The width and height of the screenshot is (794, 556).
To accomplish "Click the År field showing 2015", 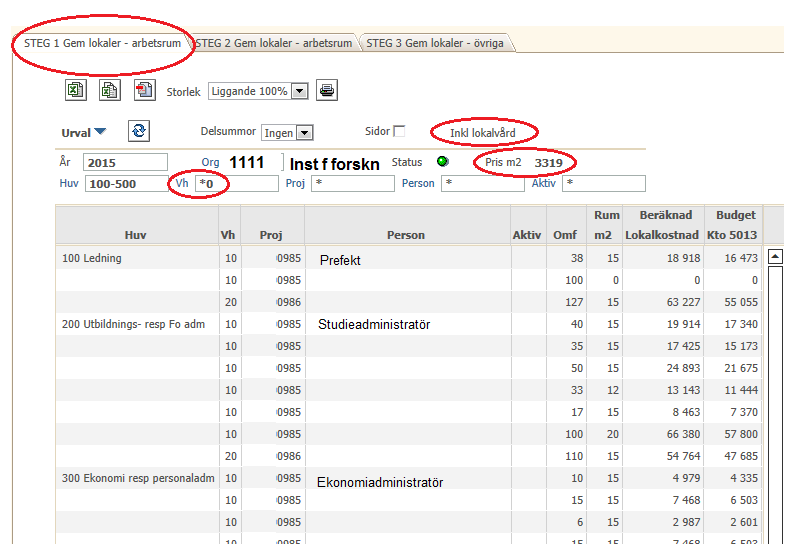I will click(x=125, y=163).
